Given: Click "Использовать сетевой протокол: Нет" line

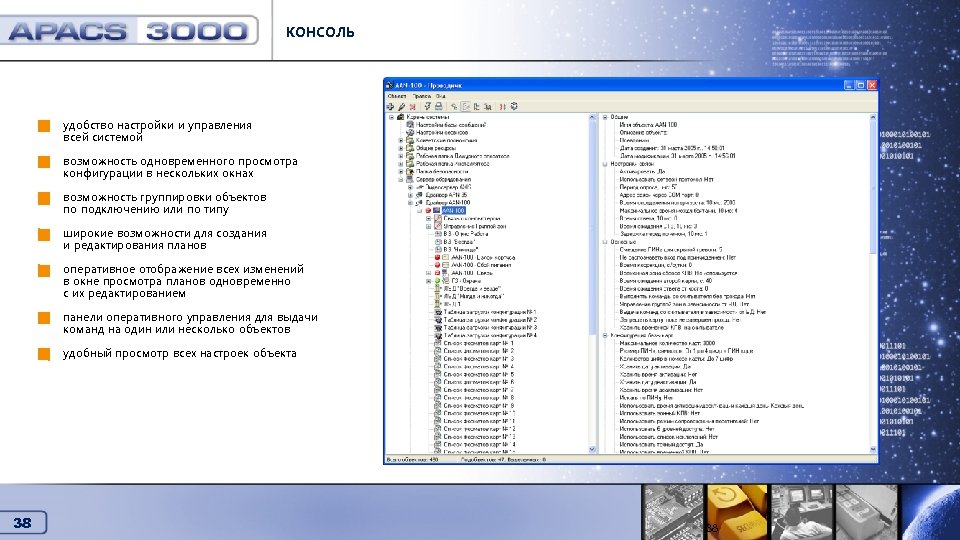Looking at the screenshot, I should 666,179.
